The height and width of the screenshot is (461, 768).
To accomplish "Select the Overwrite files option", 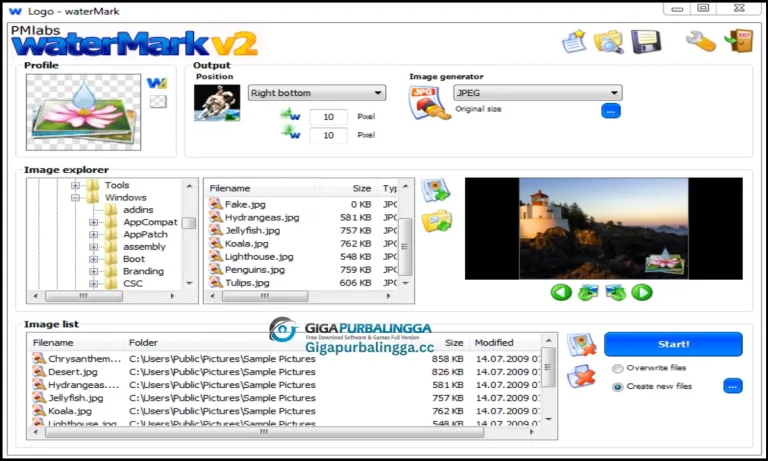I will point(617,368).
